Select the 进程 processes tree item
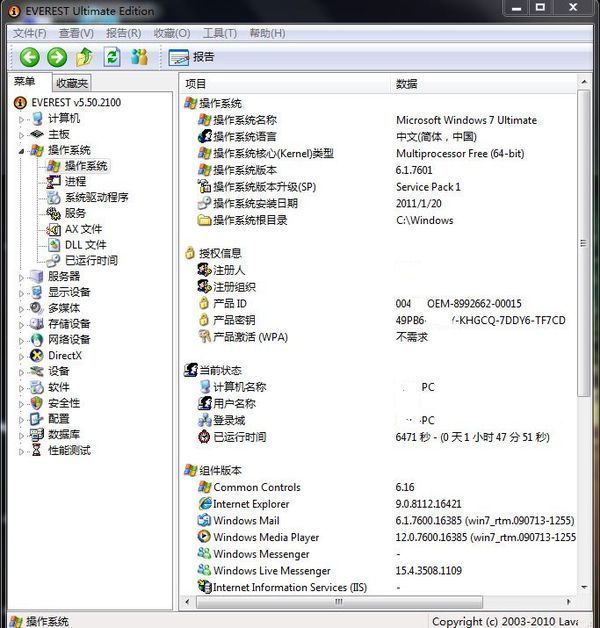 66,181
